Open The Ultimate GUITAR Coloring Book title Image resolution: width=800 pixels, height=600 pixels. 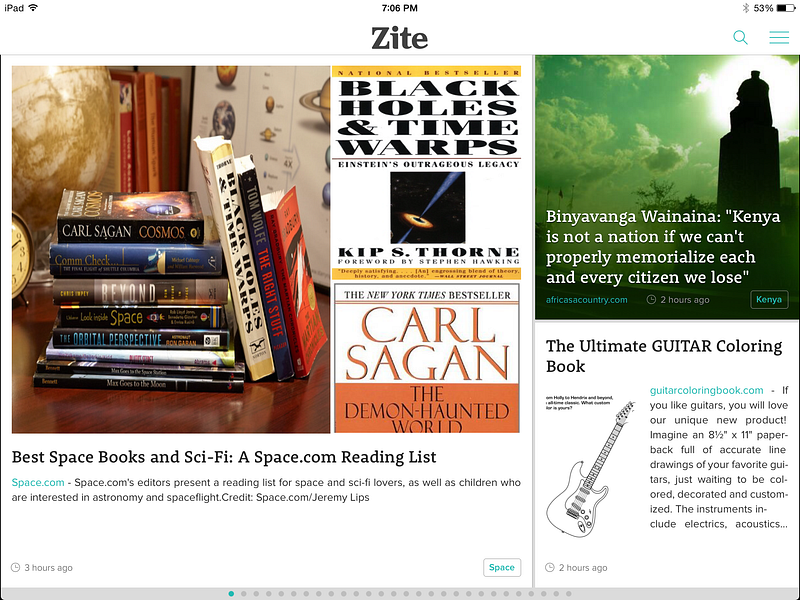pyautogui.click(x=664, y=356)
